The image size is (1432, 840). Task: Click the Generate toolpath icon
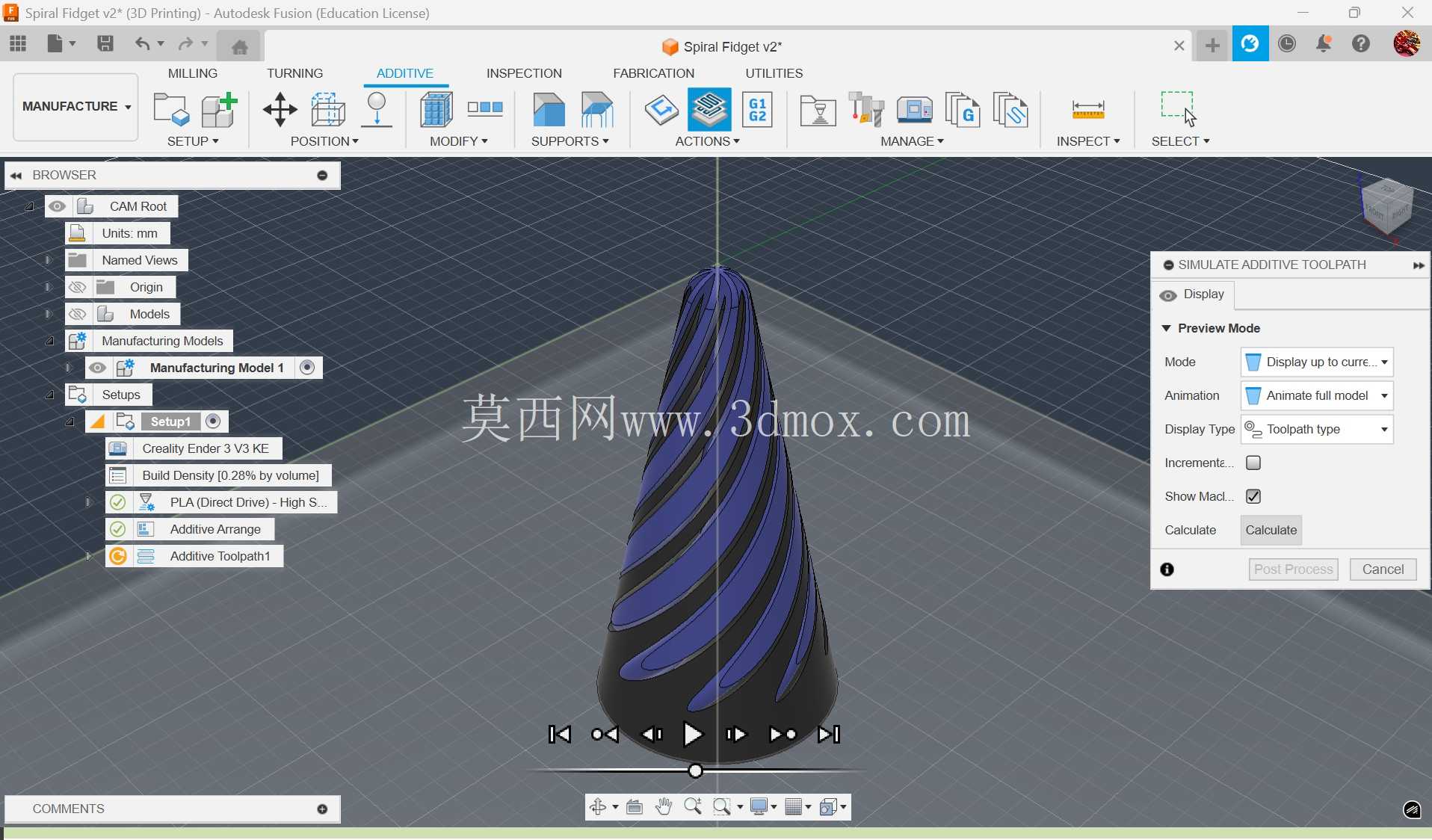[661, 109]
